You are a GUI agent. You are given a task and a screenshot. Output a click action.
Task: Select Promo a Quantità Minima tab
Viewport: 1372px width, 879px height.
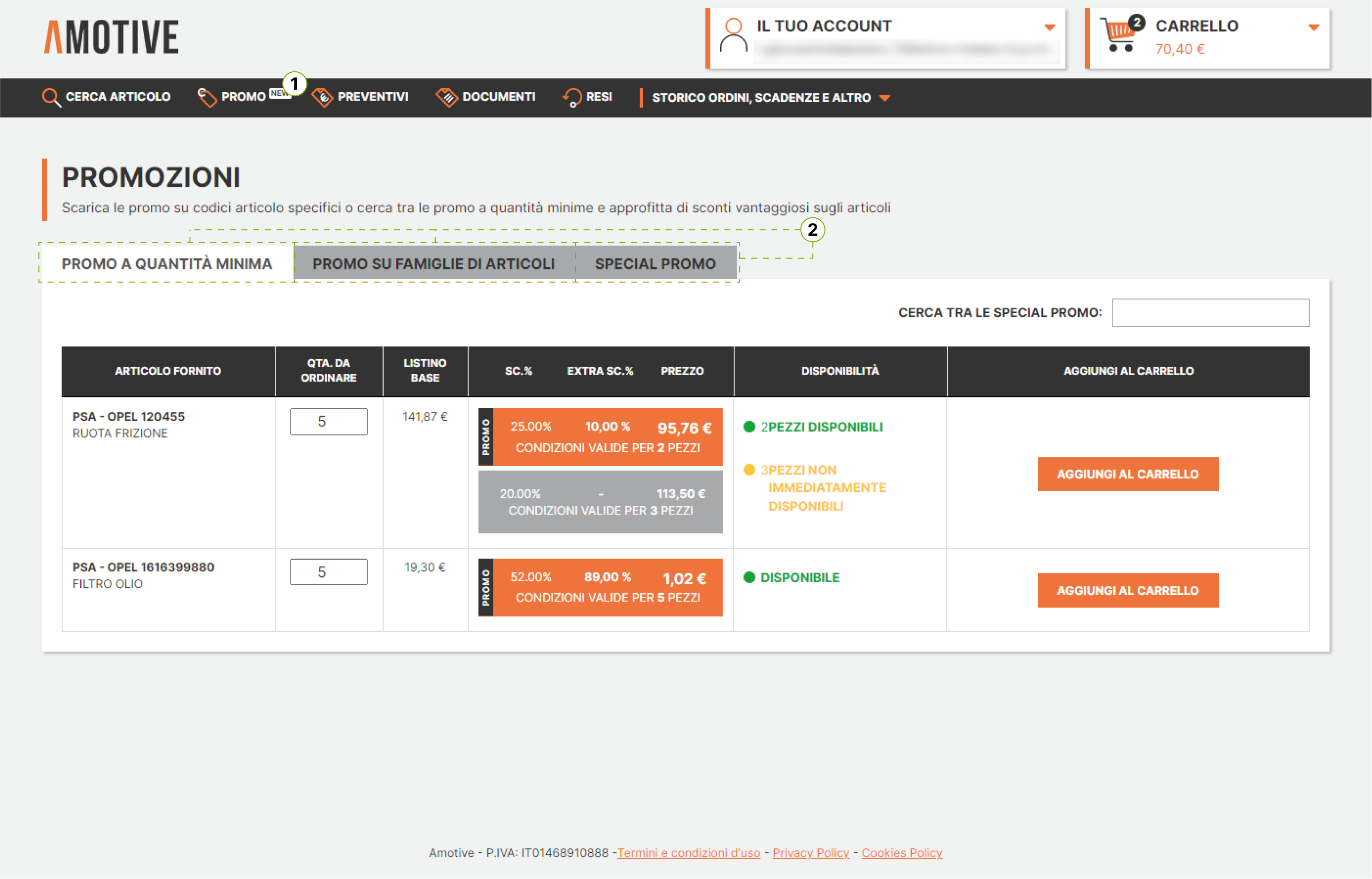(167, 264)
